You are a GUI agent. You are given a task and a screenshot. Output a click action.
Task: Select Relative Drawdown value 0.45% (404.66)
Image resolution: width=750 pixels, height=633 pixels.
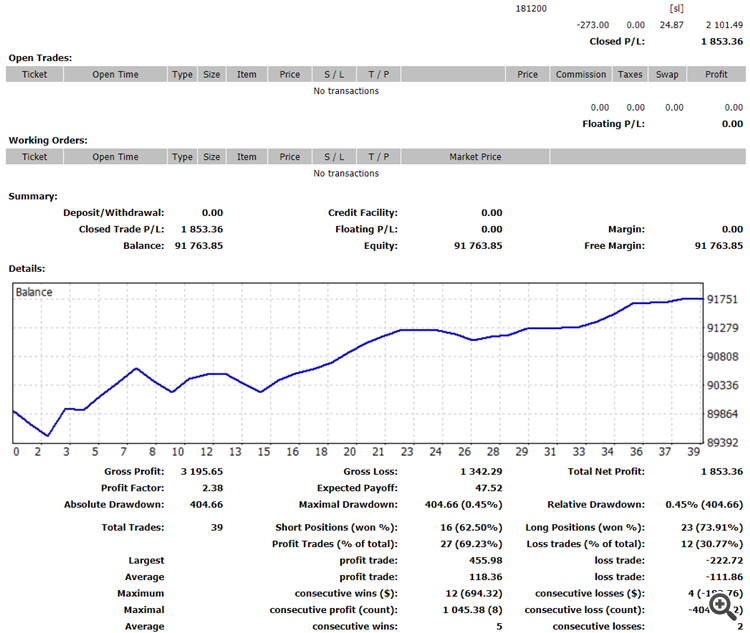coord(704,505)
